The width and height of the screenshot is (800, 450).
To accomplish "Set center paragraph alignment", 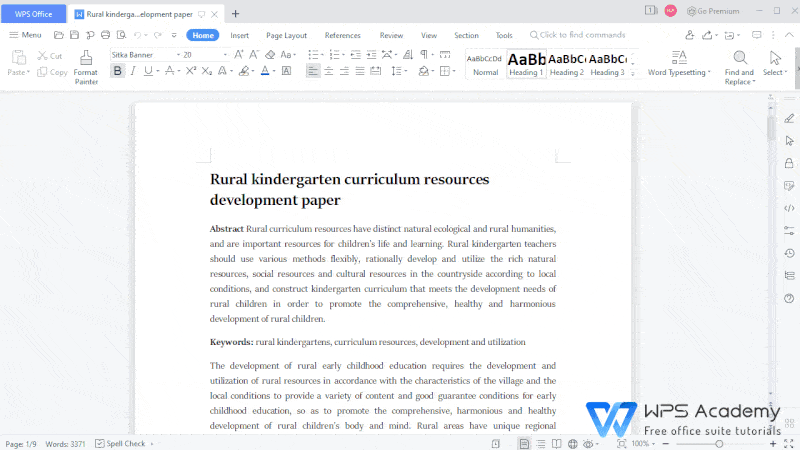I will click(329, 71).
